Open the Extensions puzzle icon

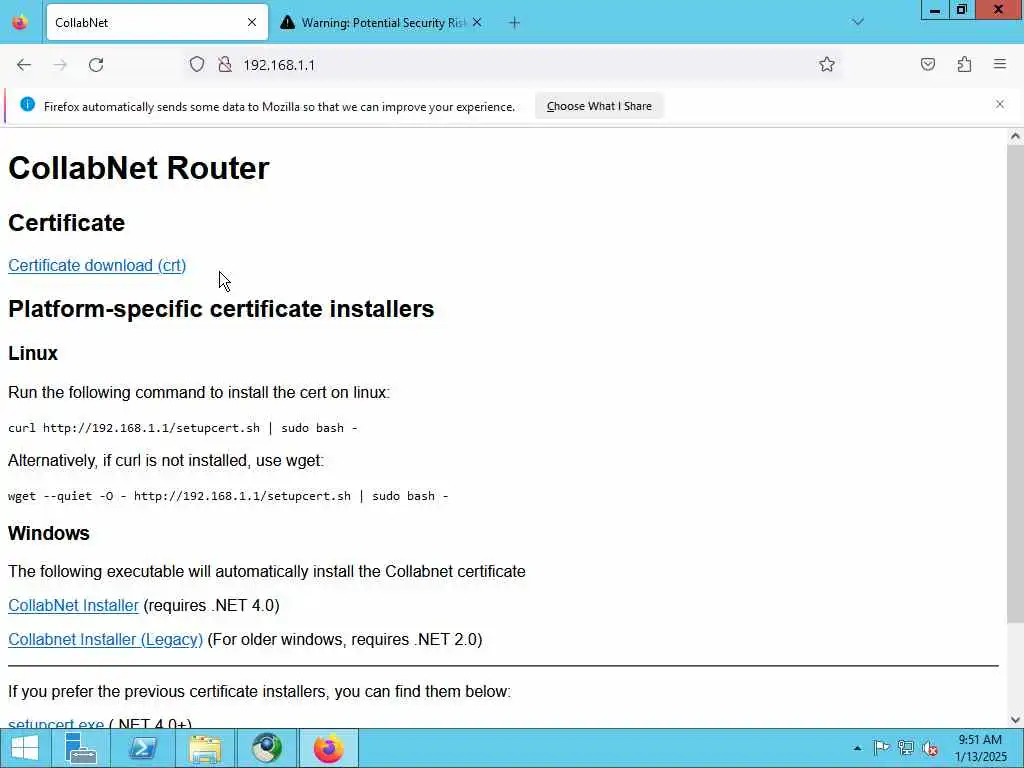pyautogui.click(x=964, y=64)
